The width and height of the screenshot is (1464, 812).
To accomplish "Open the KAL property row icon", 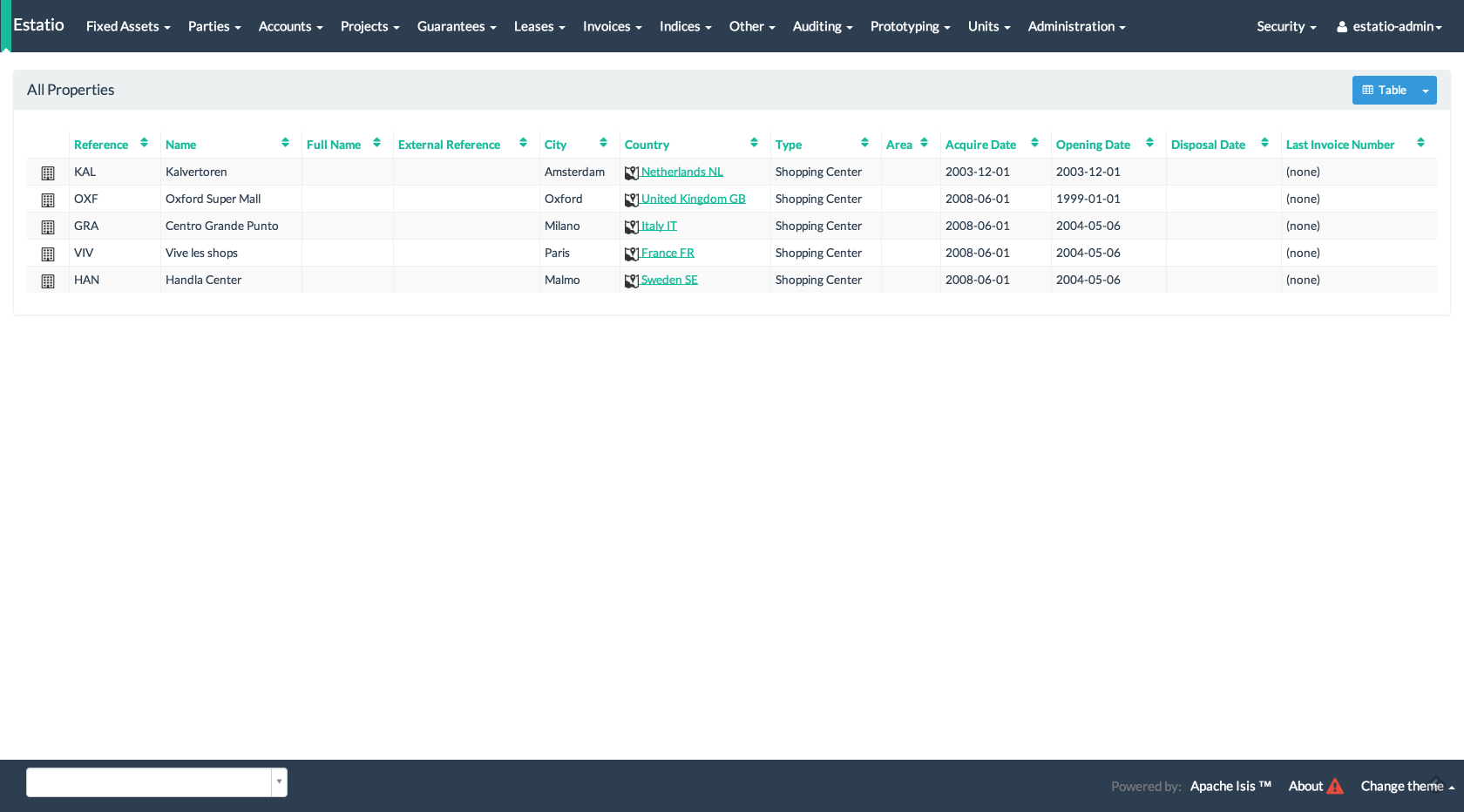I will coord(48,173).
